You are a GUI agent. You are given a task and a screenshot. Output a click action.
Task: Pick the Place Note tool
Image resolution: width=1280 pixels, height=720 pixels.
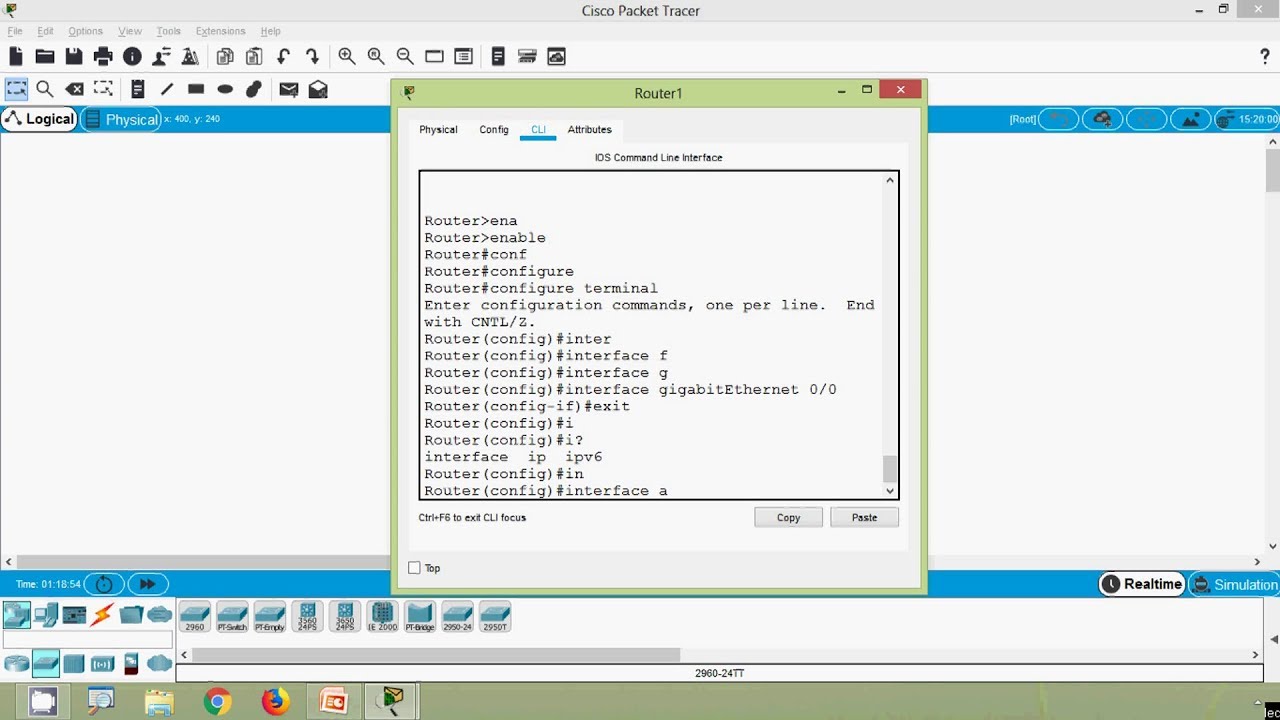[x=138, y=89]
